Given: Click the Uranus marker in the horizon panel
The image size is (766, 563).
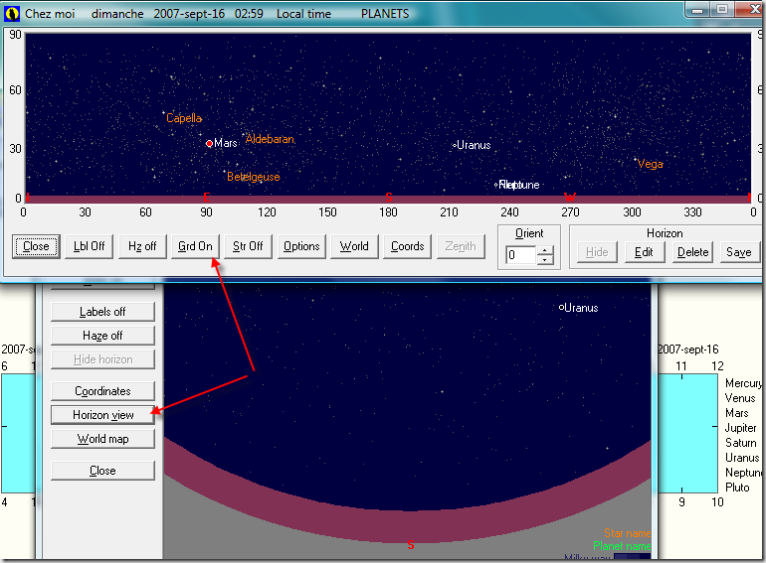Looking at the screenshot, I should [x=454, y=145].
